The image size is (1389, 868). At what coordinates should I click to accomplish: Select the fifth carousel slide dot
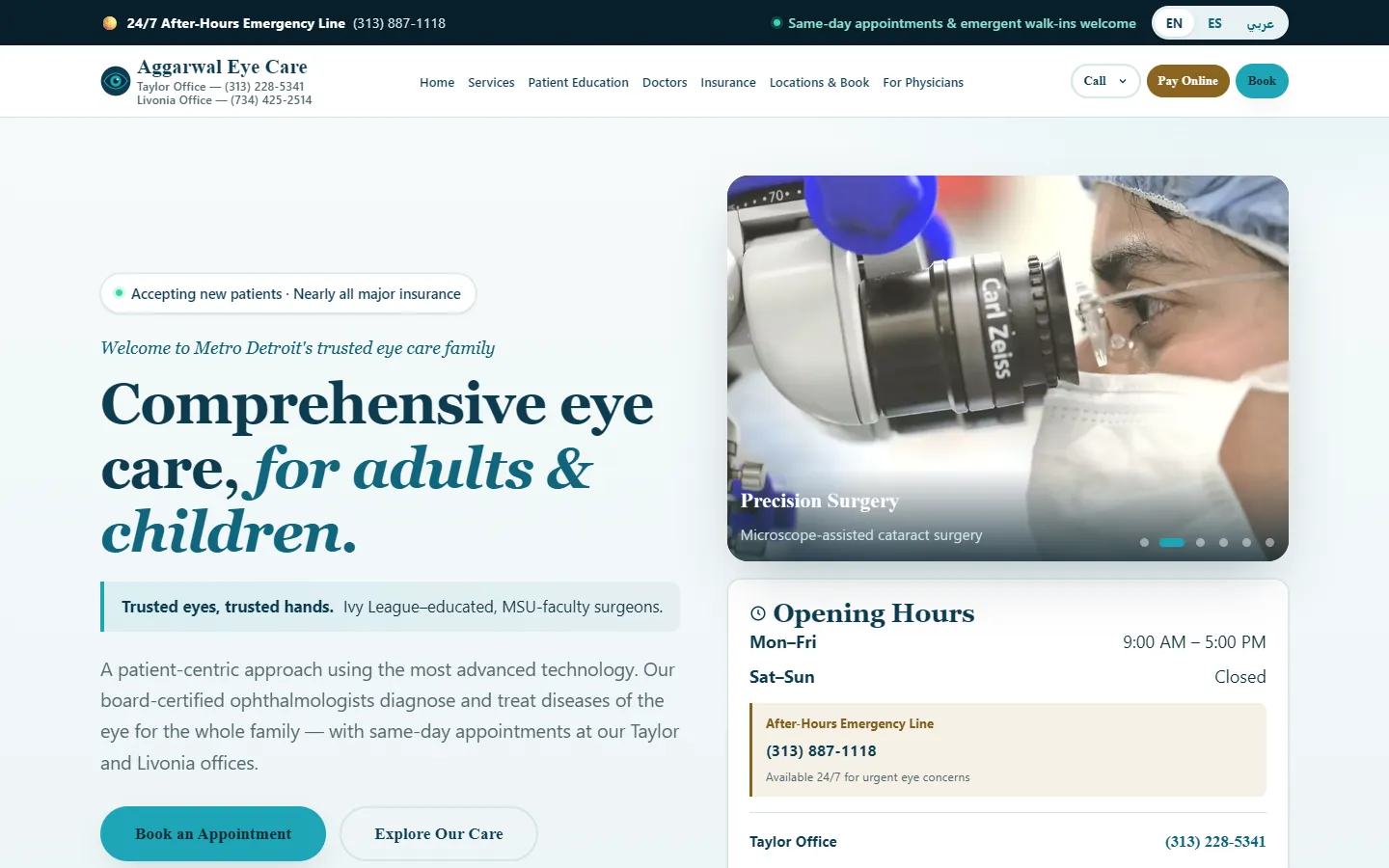pyautogui.click(x=1246, y=542)
